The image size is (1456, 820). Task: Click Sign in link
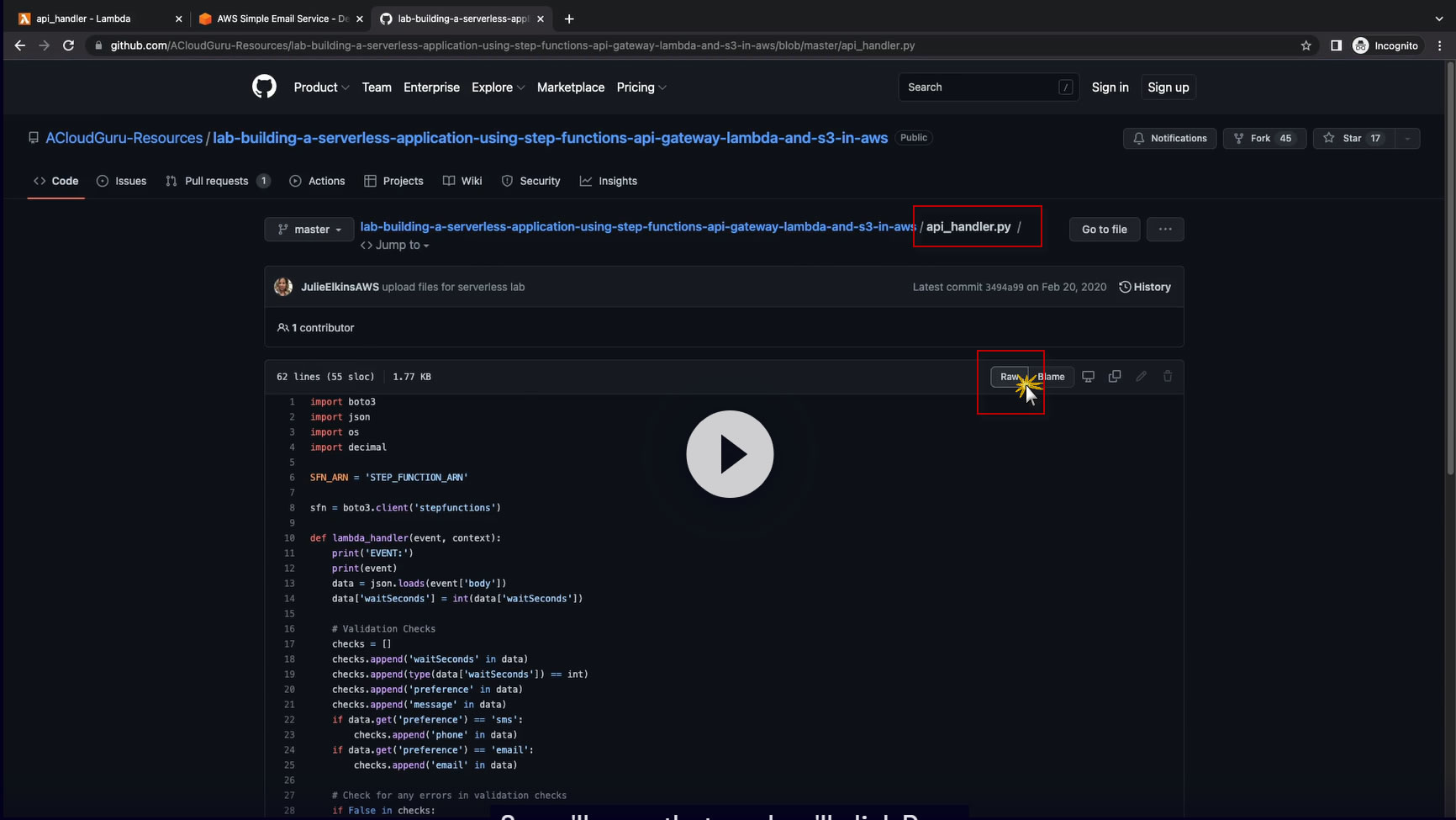pyautogui.click(x=1110, y=87)
